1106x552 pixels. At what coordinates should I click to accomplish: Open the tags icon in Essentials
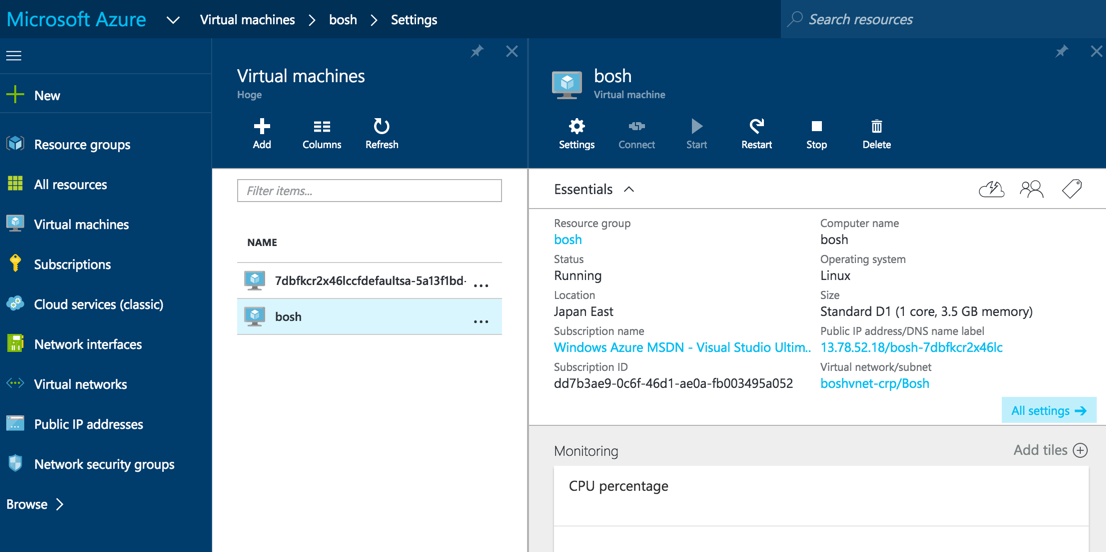(1072, 189)
